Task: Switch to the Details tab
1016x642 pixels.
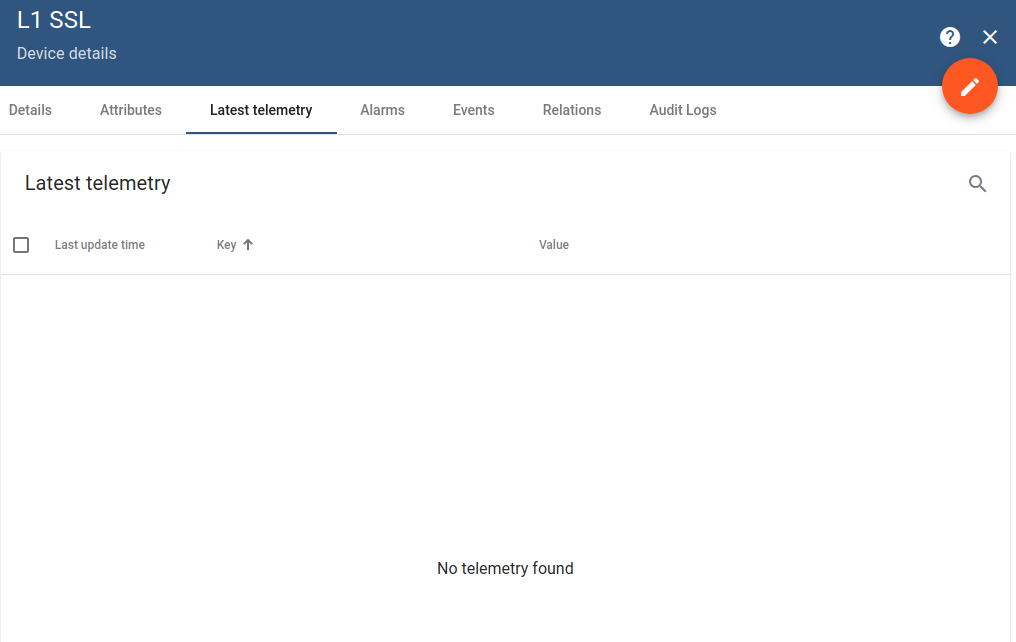Action: coord(30,110)
